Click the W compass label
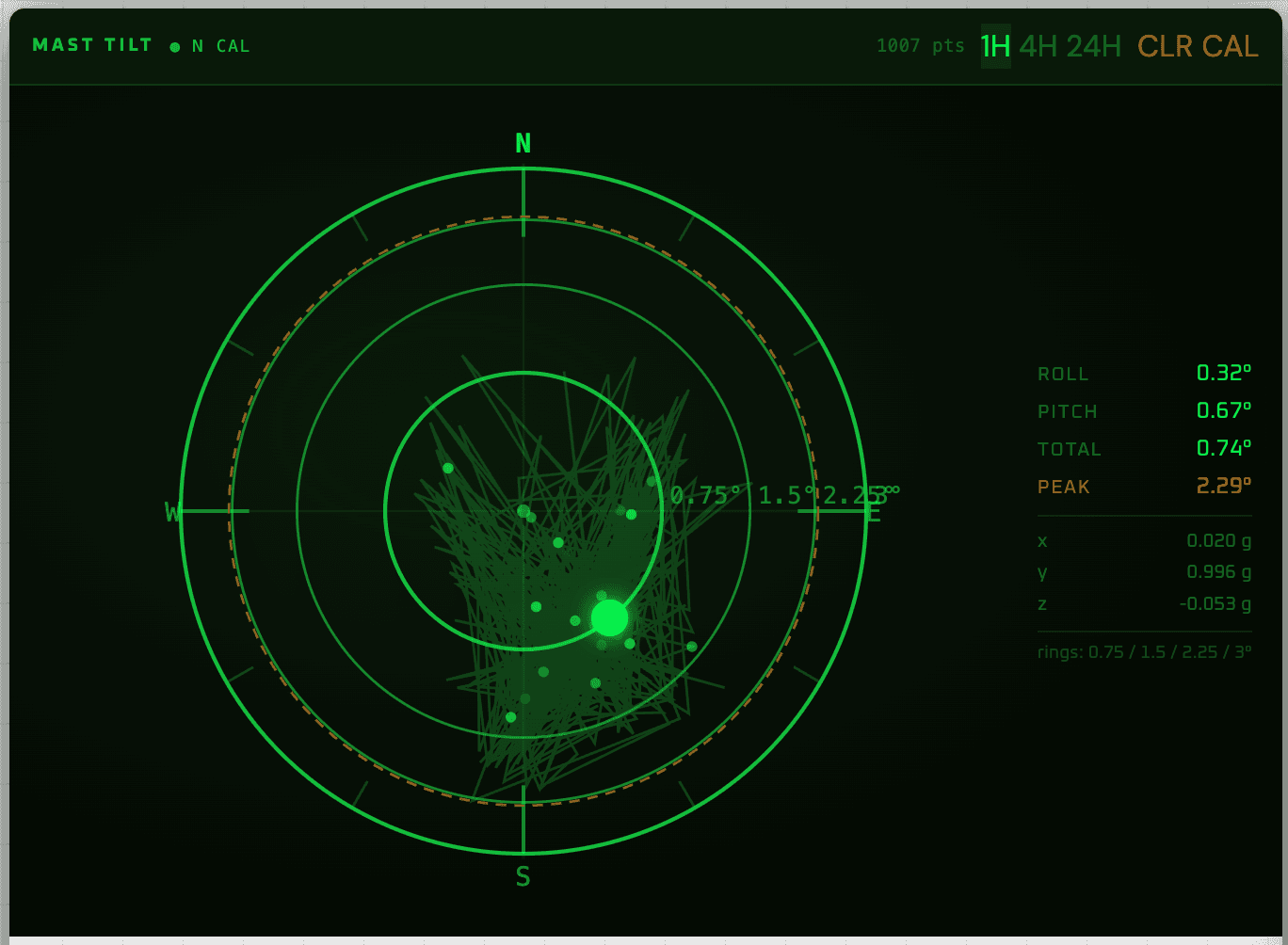 pyautogui.click(x=173, y=513)
